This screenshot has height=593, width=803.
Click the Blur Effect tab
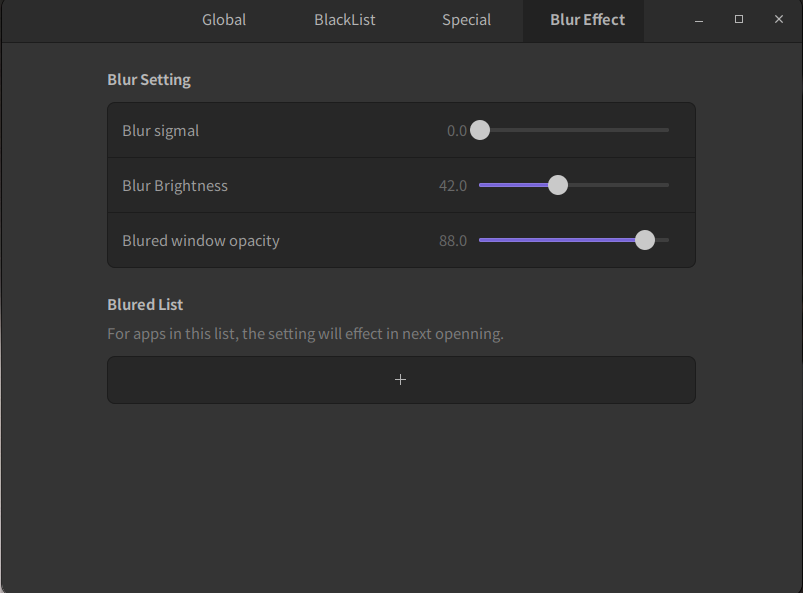pyautogui.click(x=587, y=20)
